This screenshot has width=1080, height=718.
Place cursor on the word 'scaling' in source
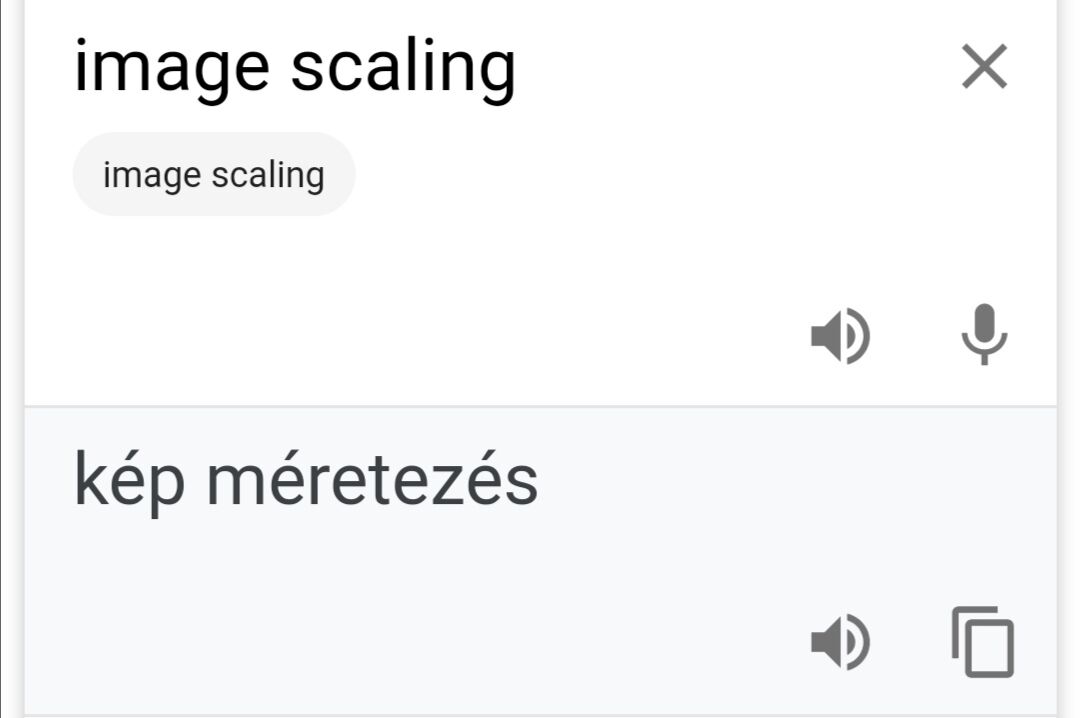[x=403, y=68]
